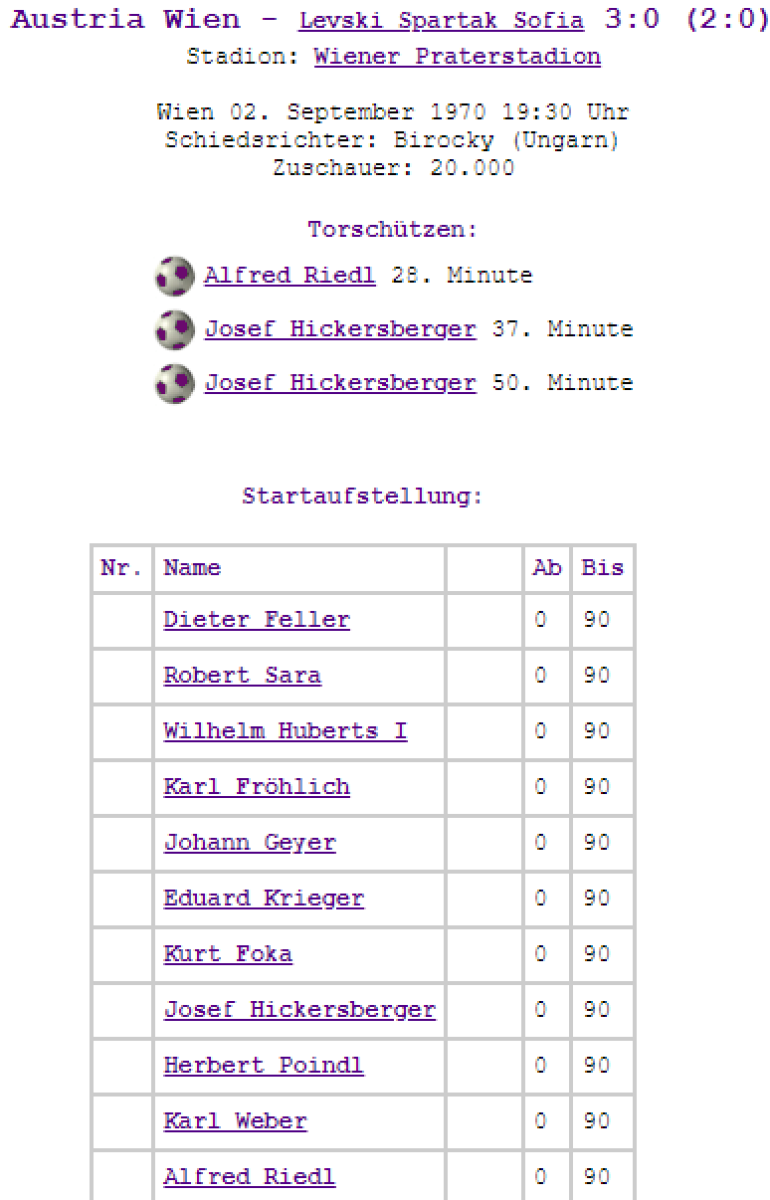Screen dimensions: 770x1200
Task: Open Eduard Krieger player page
Action: [x=264, y=899]
